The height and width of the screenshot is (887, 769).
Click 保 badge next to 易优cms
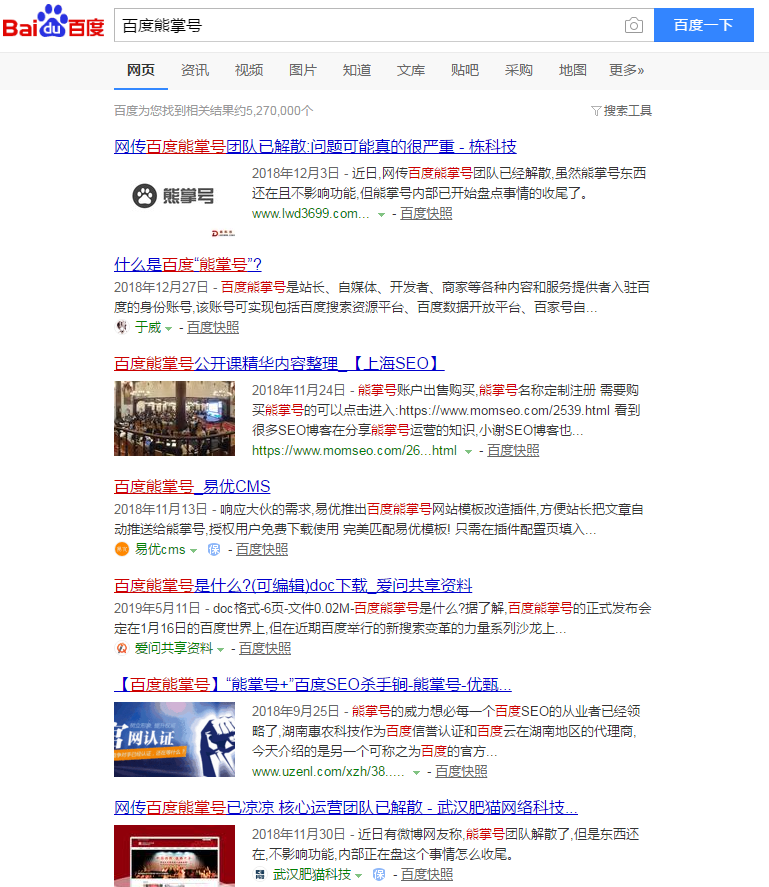pyautogui.click(x=214, y=549)
